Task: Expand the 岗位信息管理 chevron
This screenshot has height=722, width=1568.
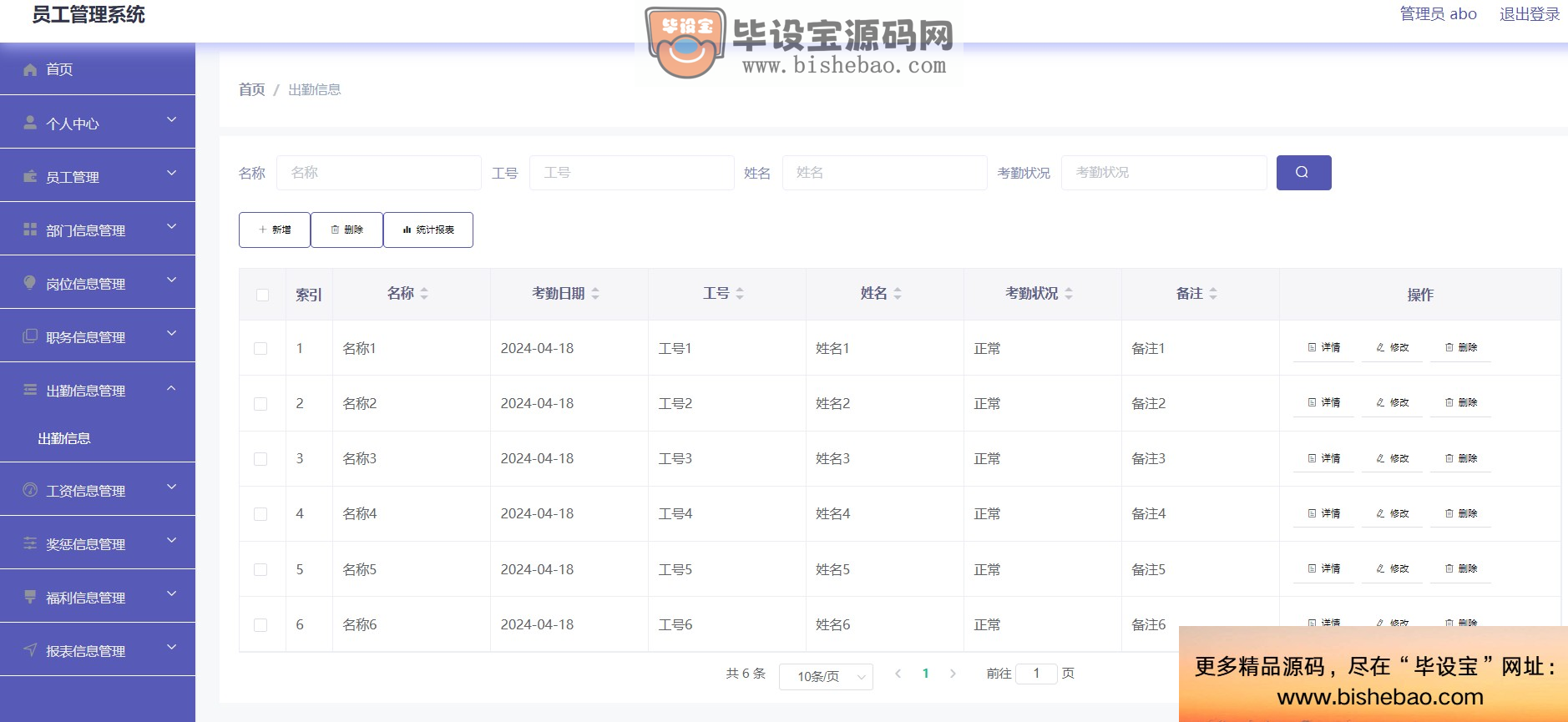Action: click(x=172, y=280)
